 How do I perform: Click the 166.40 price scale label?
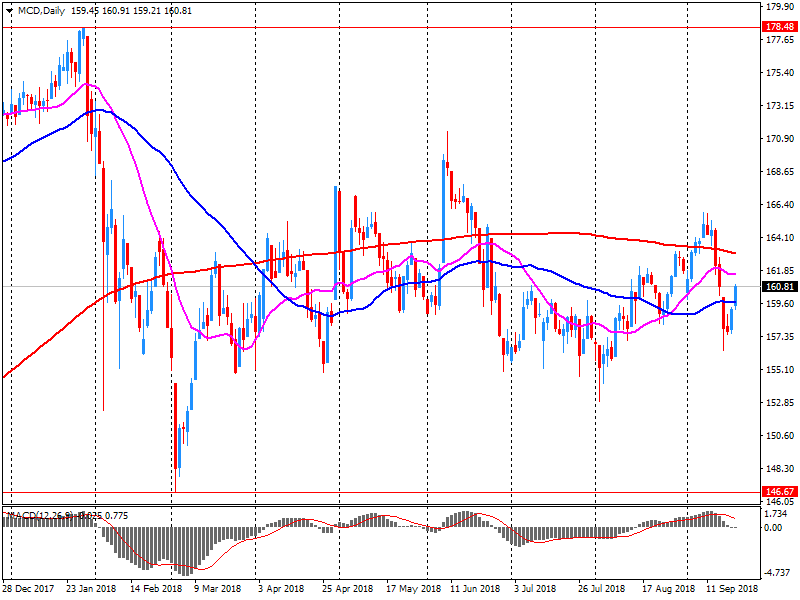tap(778, 205)
